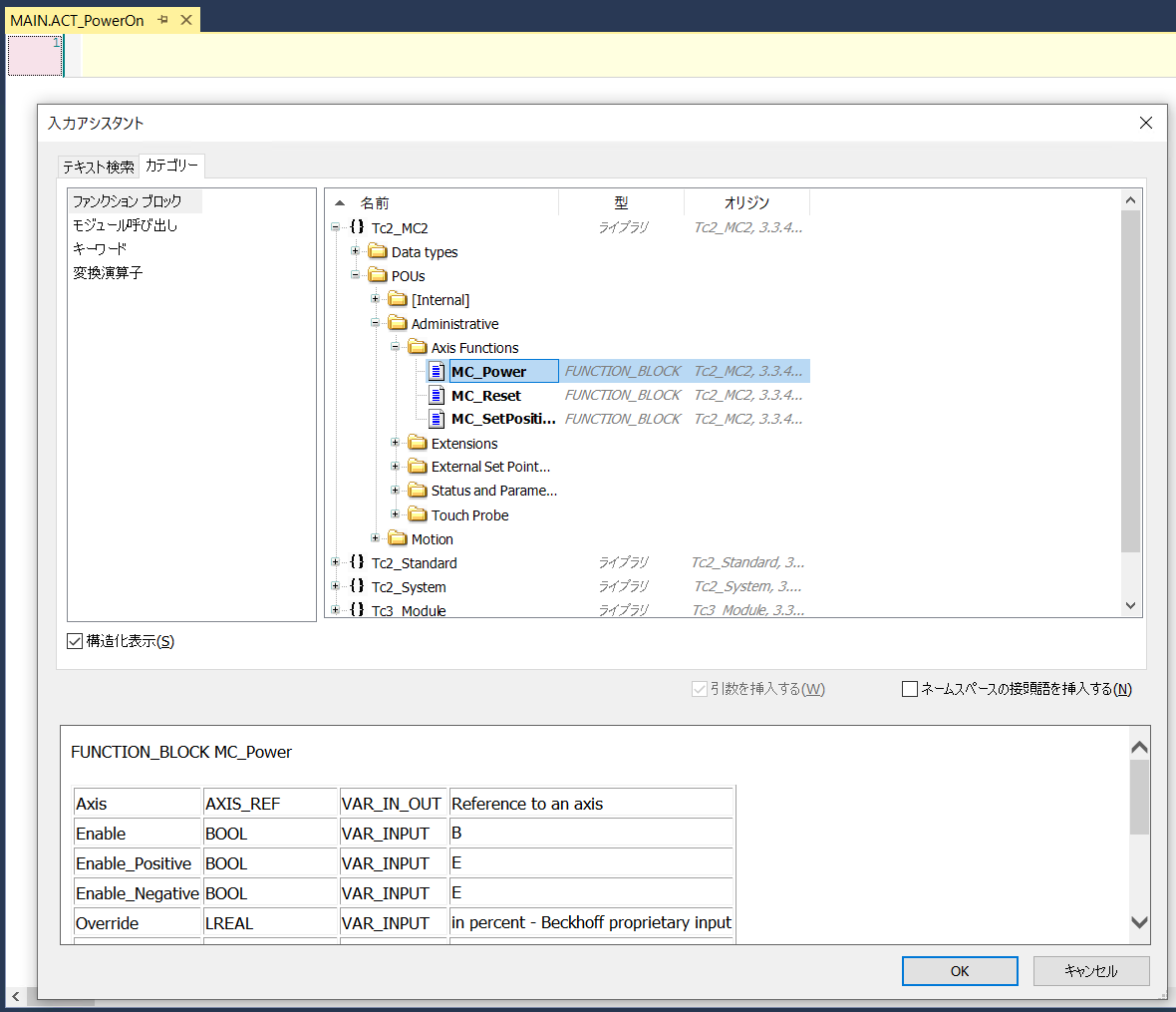Screen dimensions: 1176x1012
Task: Click the [Internal] folder icon
Action: (398, 299)
